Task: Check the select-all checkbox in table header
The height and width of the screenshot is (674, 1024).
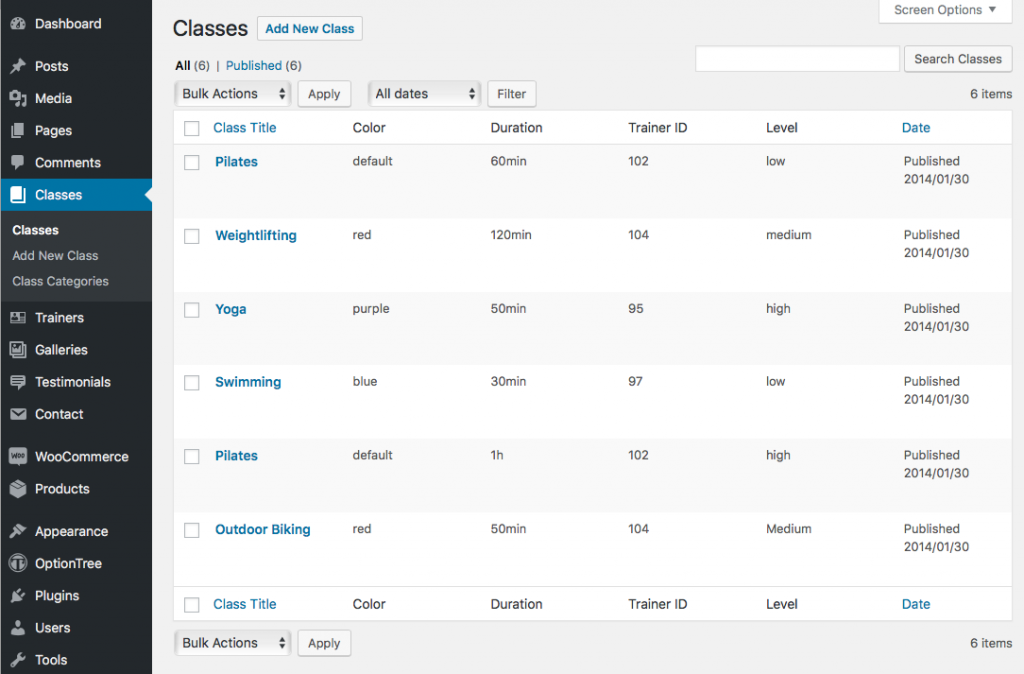Action: 192,128
